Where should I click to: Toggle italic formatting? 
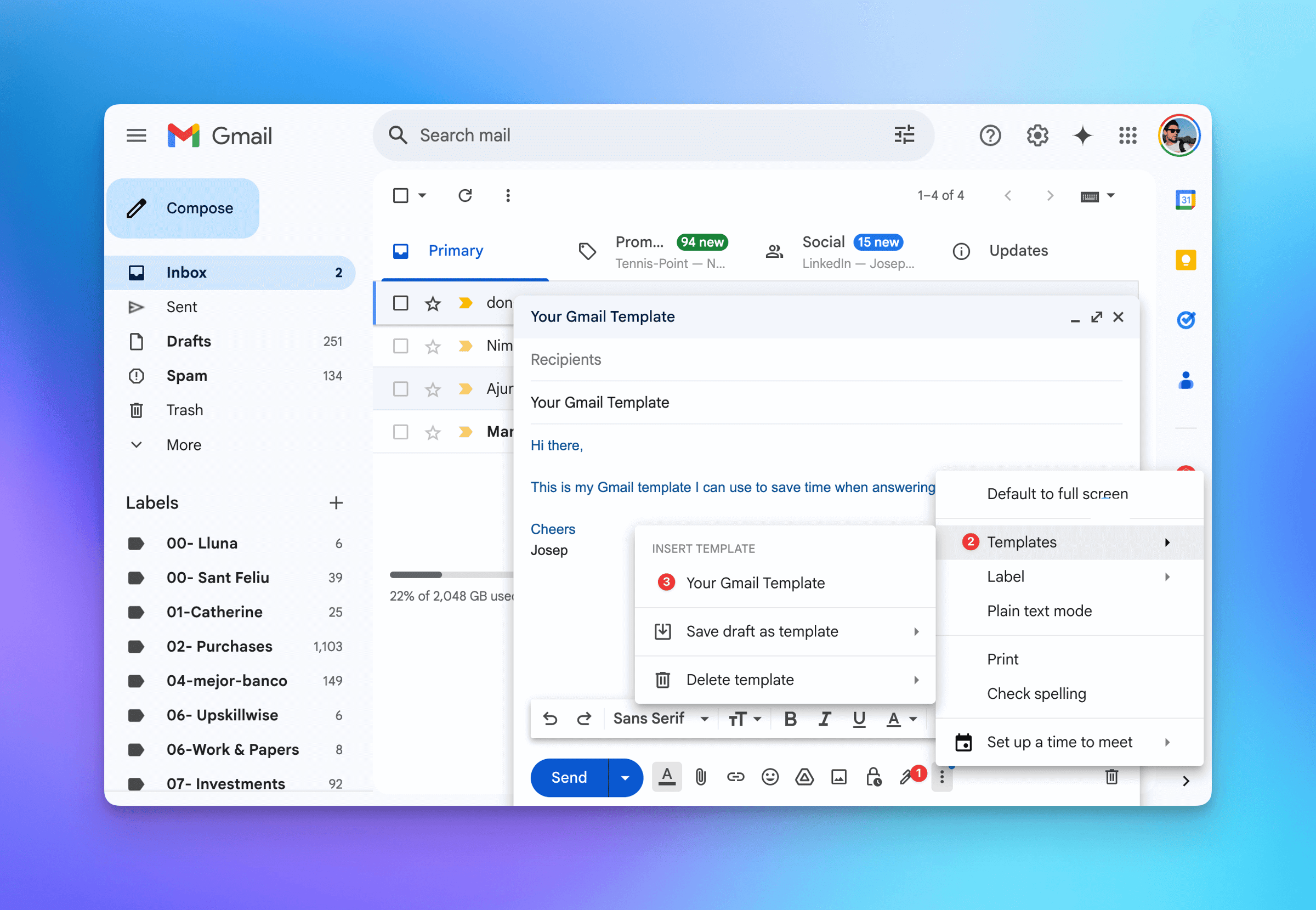(824, 719)
